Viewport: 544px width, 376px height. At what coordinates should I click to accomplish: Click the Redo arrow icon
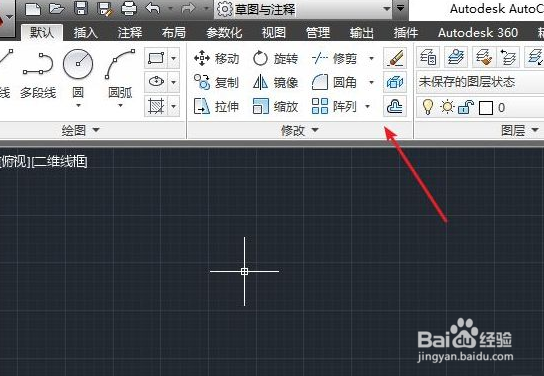pos(188,8)
